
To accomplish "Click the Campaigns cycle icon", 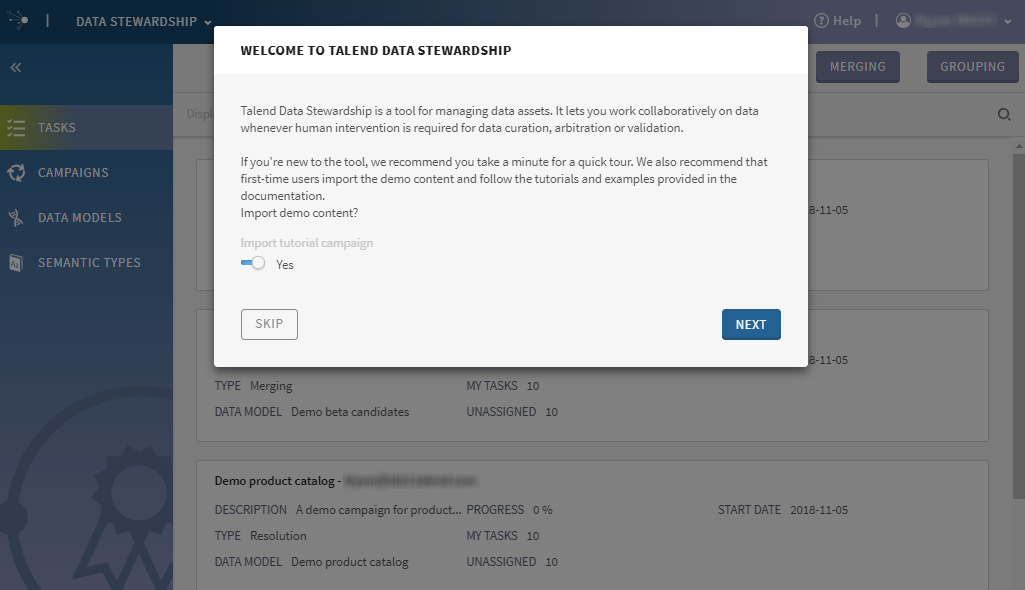I will pyautogui.click(x=16, y=173).
